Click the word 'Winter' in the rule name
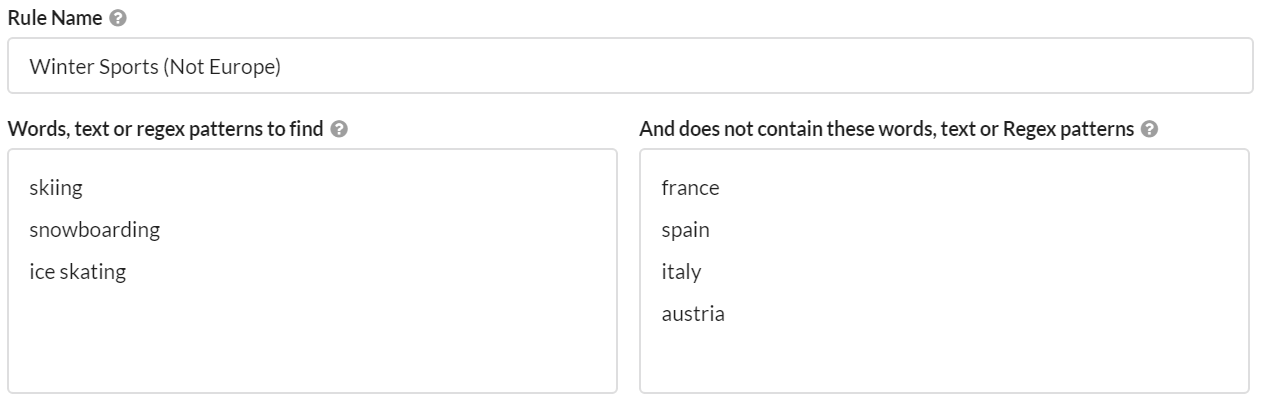1261x402 pixels. [57, 67]
